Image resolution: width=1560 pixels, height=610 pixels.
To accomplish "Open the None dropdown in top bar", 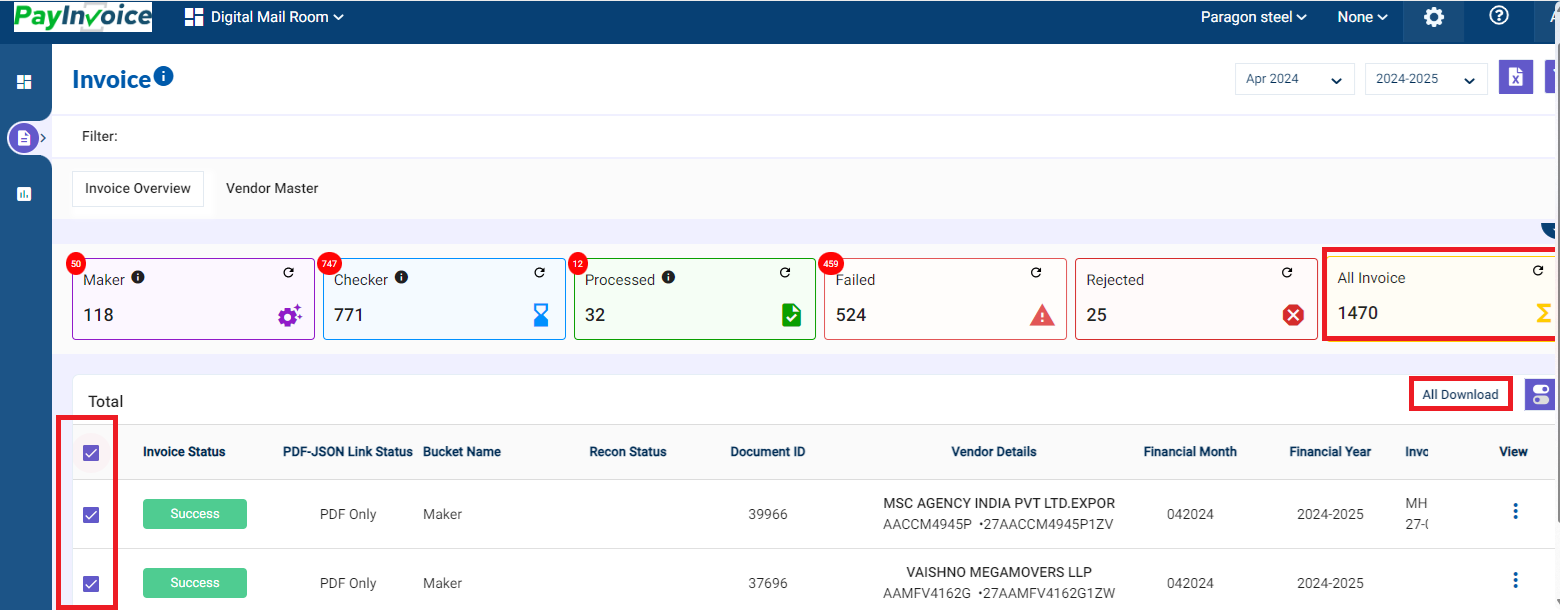I will pos(1363,17).
